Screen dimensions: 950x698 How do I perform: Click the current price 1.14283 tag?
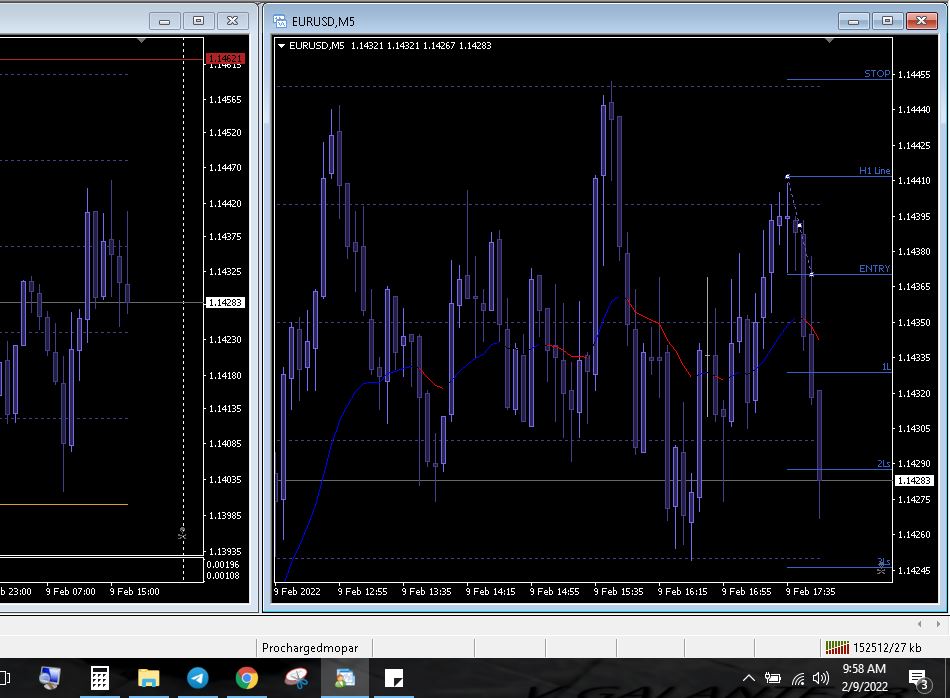(914, 481)
